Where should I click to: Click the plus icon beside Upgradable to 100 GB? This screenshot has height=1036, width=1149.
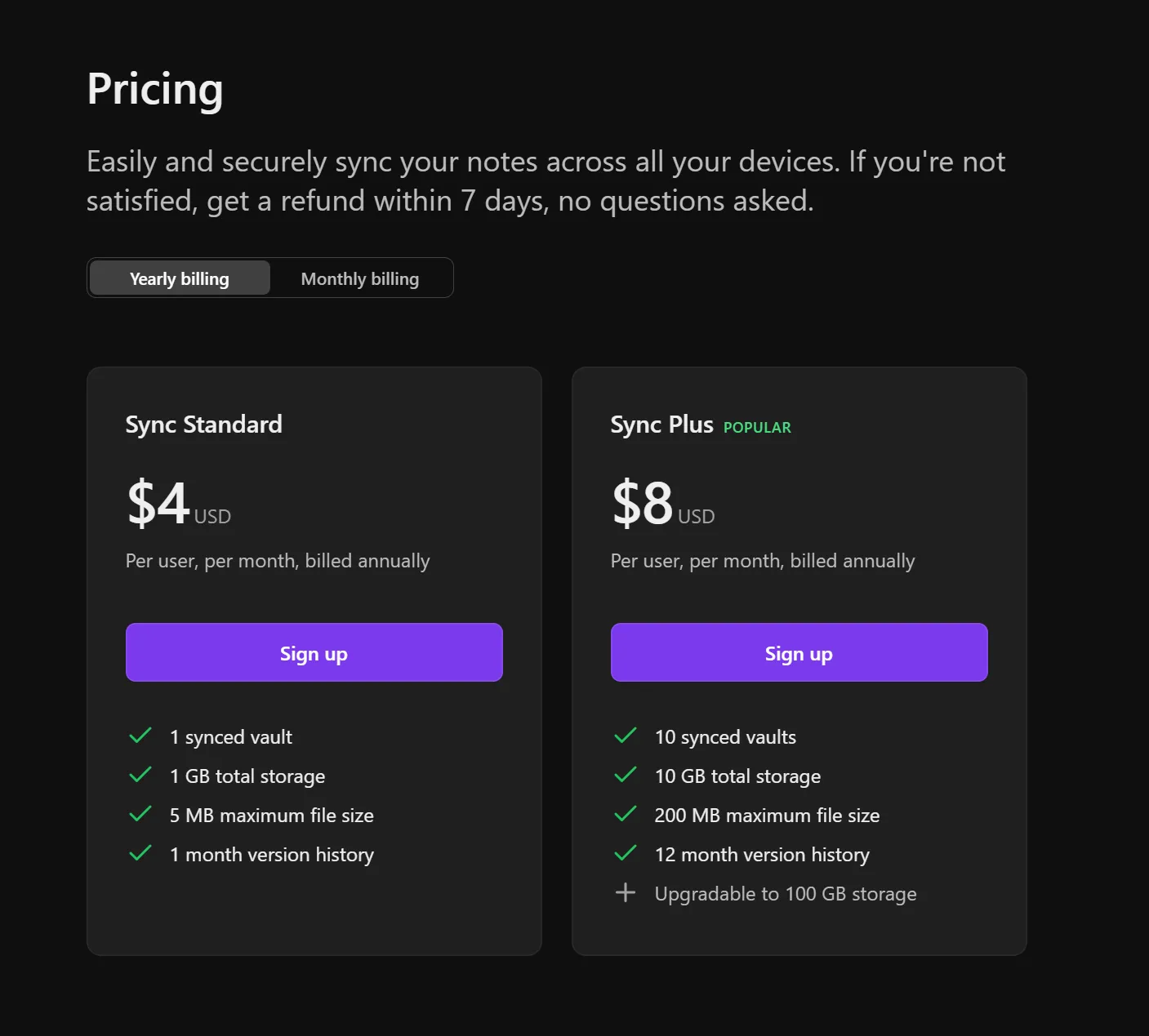click(626, 892)
